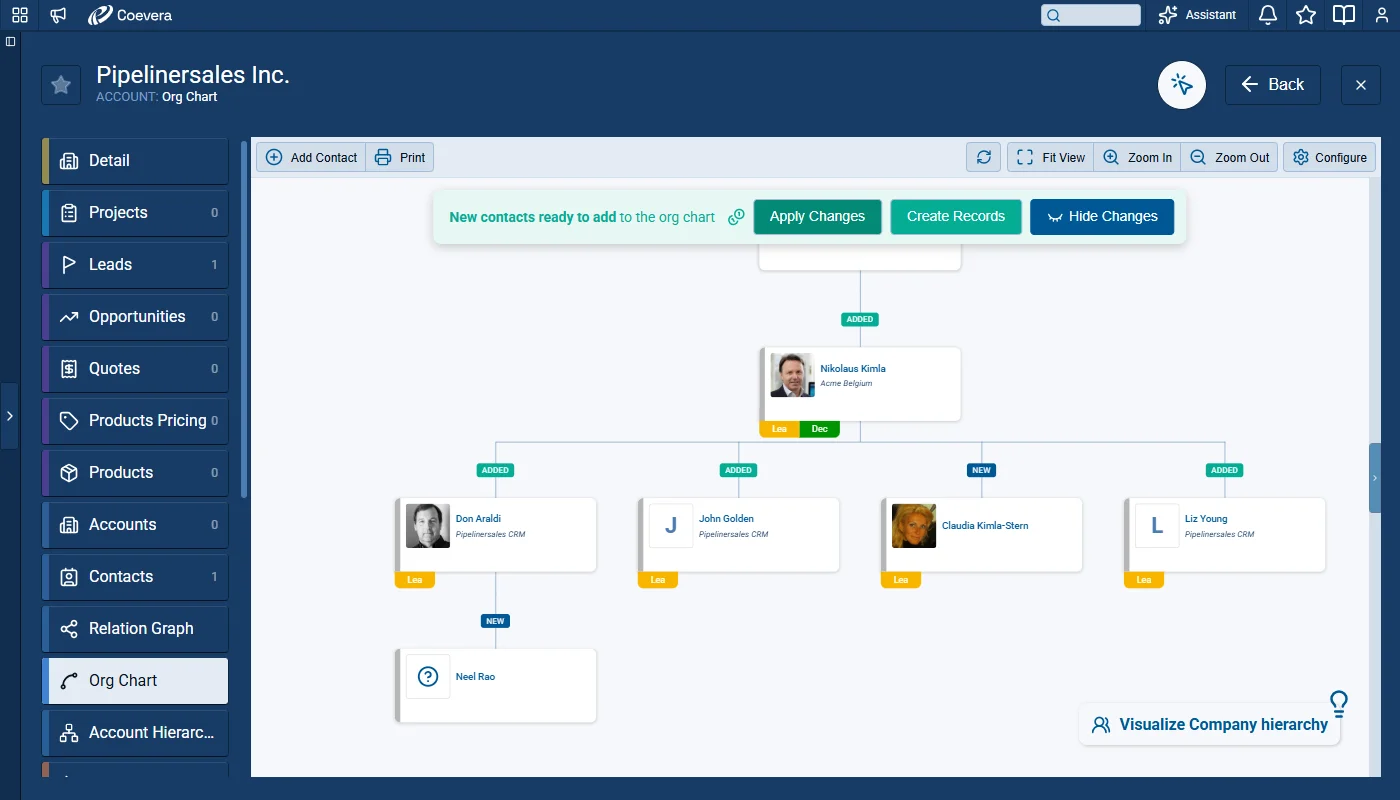1400x800 pixels.
Task: Open Configure settings
Action: (1330, 157)
